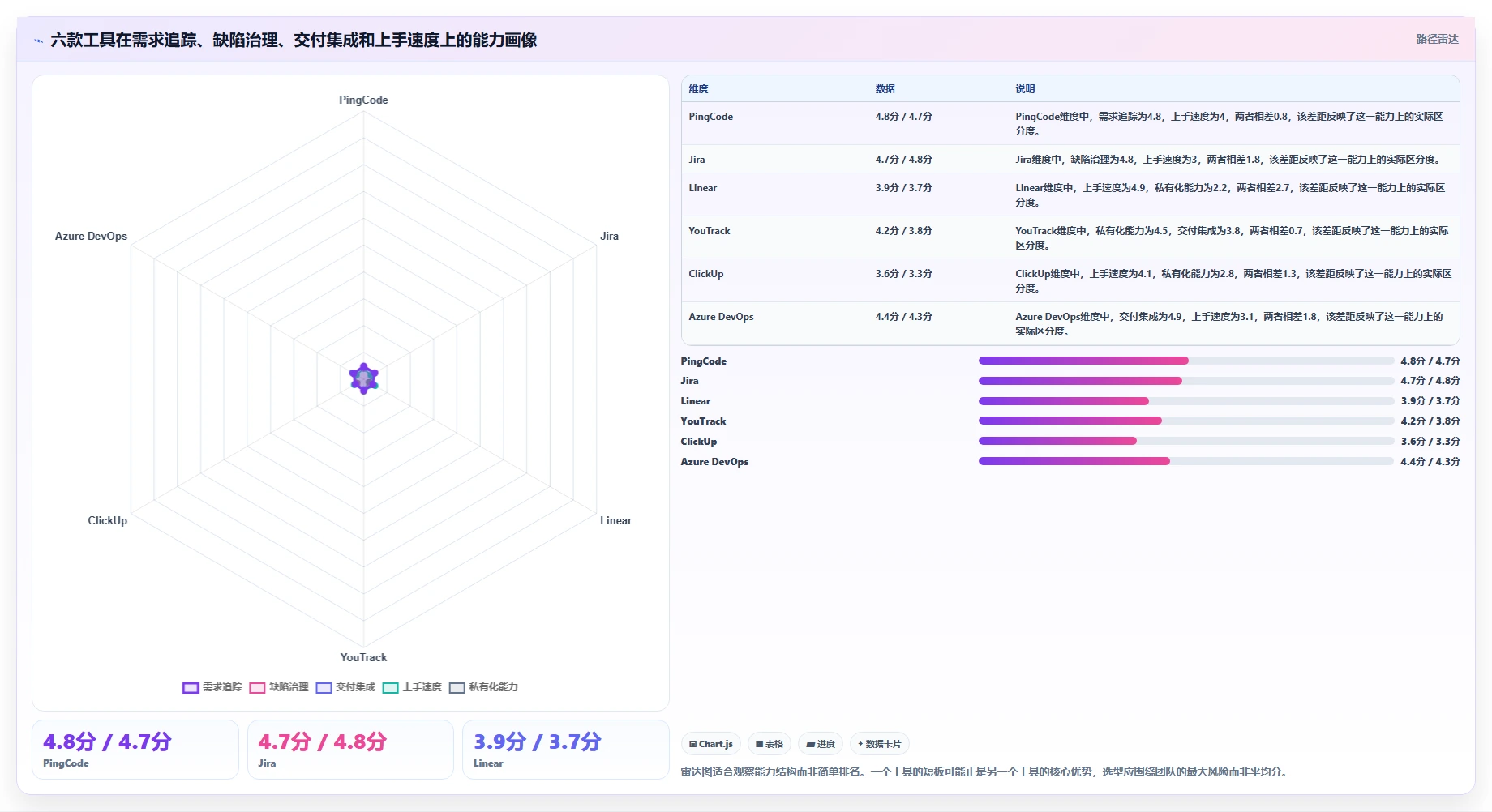This screenshot has height=812, width=1492.
Task: Toggle the 需求追踪 legend series
Action: (212, 687)
